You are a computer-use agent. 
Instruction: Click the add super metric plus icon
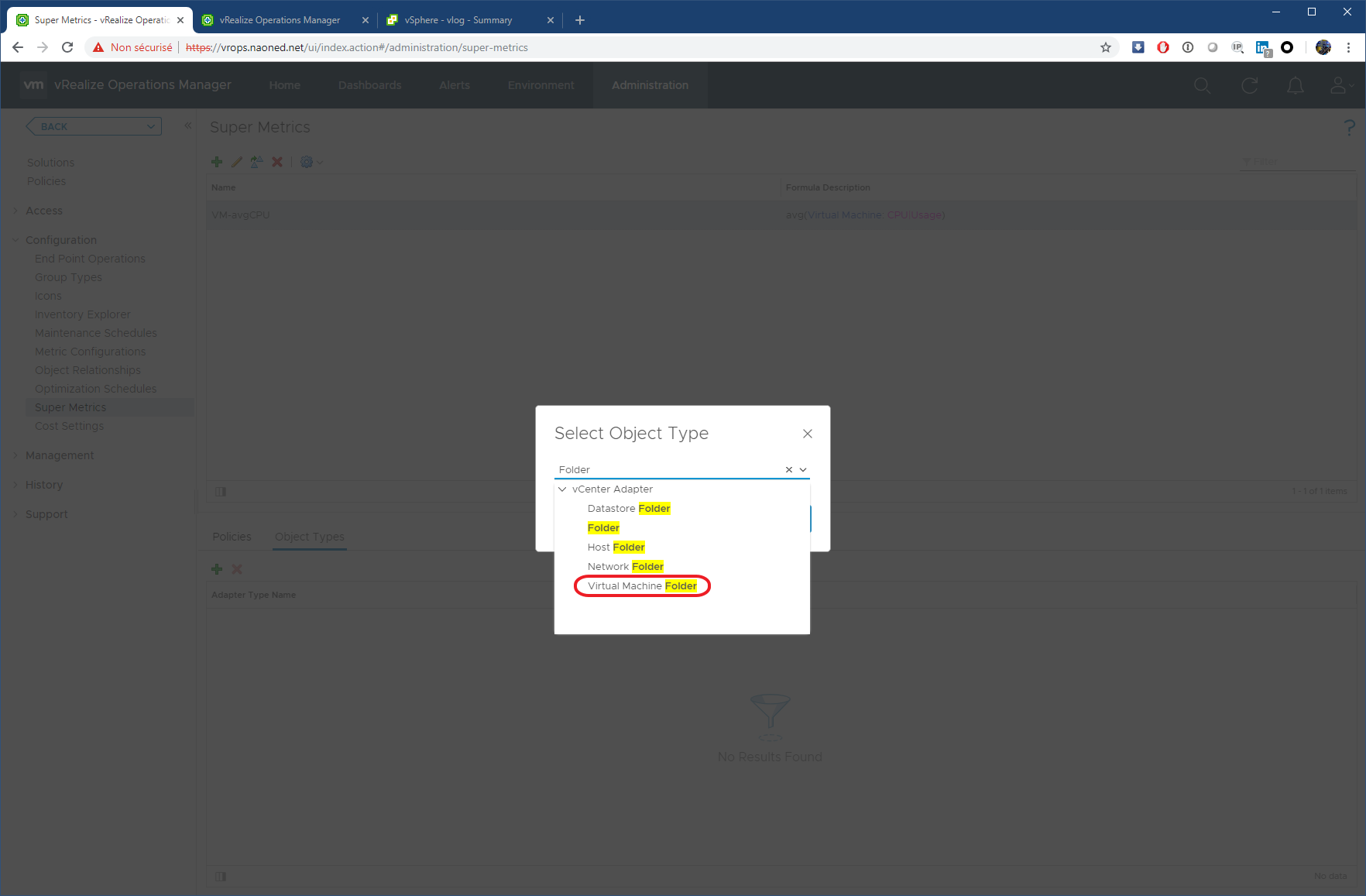217,162
